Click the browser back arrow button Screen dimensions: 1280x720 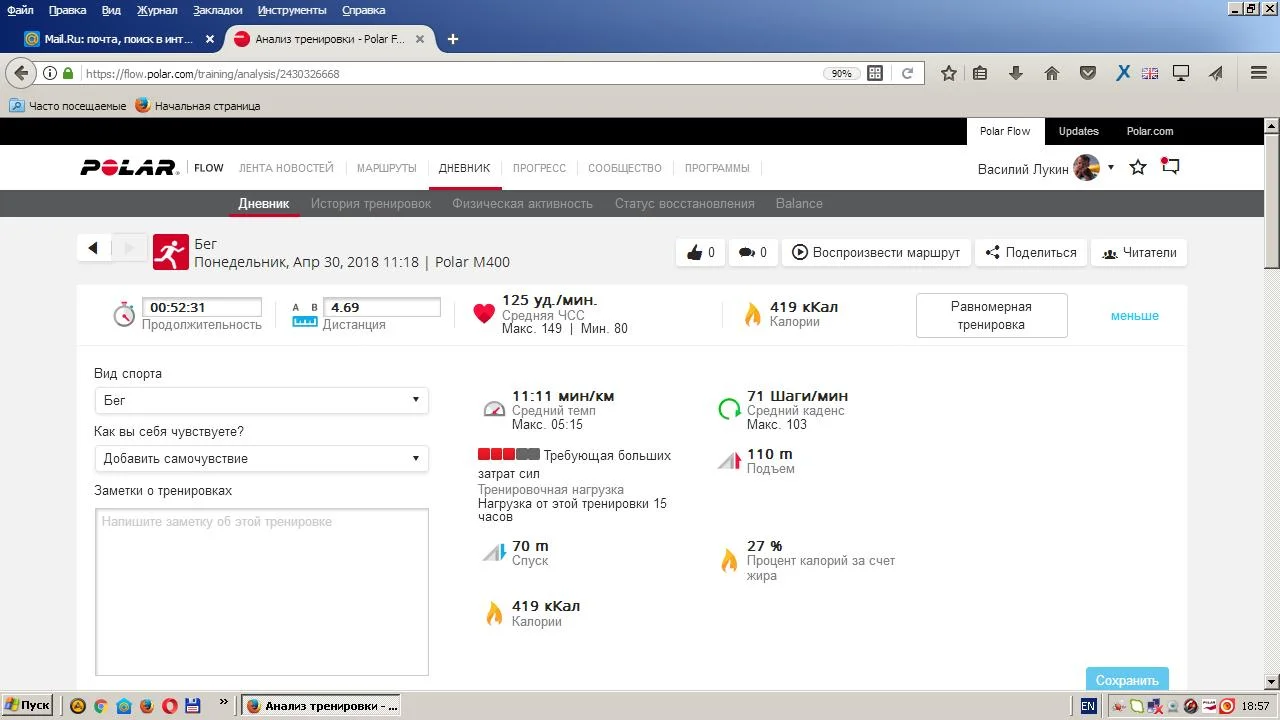[21, 73]
